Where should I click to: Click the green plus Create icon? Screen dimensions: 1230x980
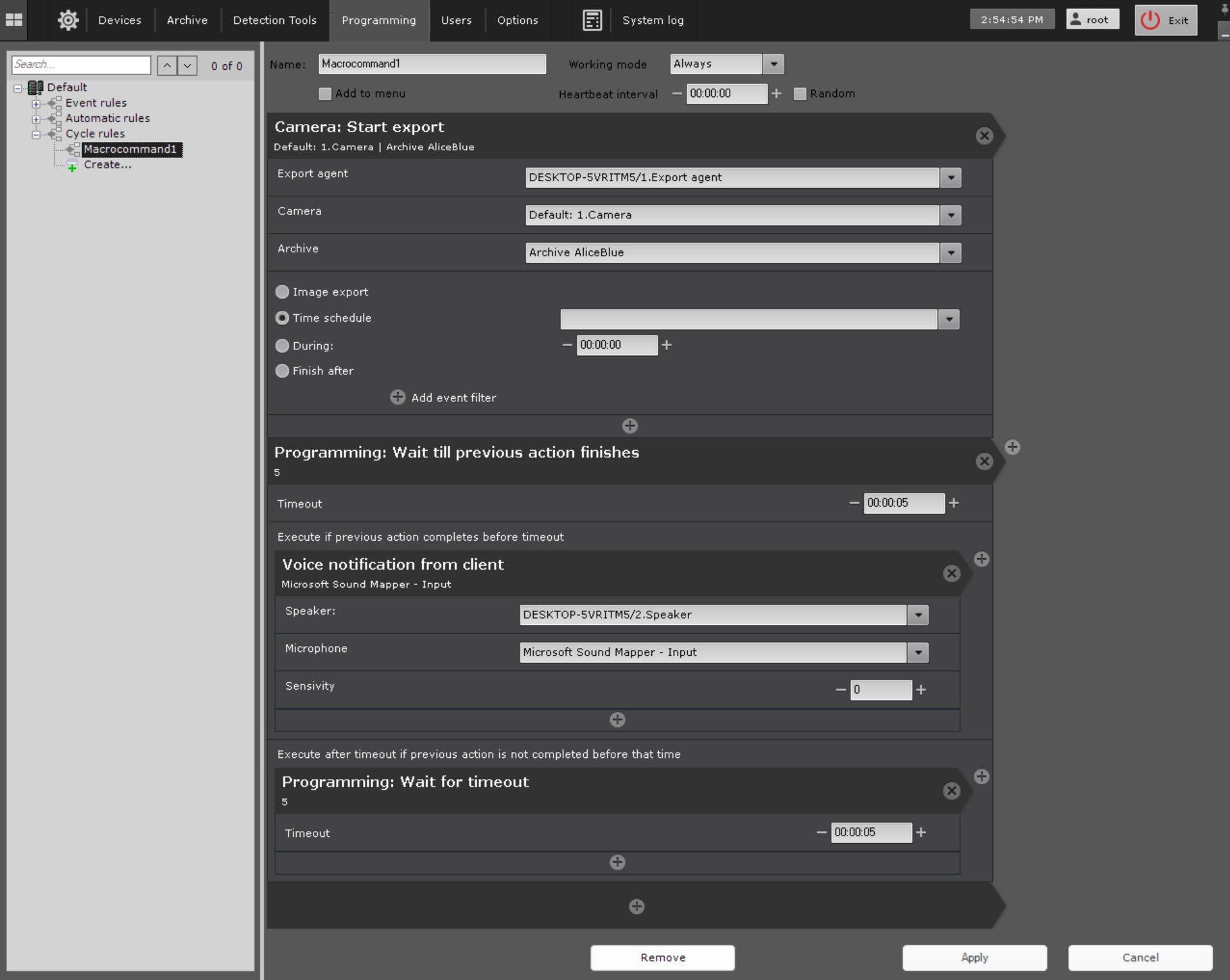(x=73, y=167)
